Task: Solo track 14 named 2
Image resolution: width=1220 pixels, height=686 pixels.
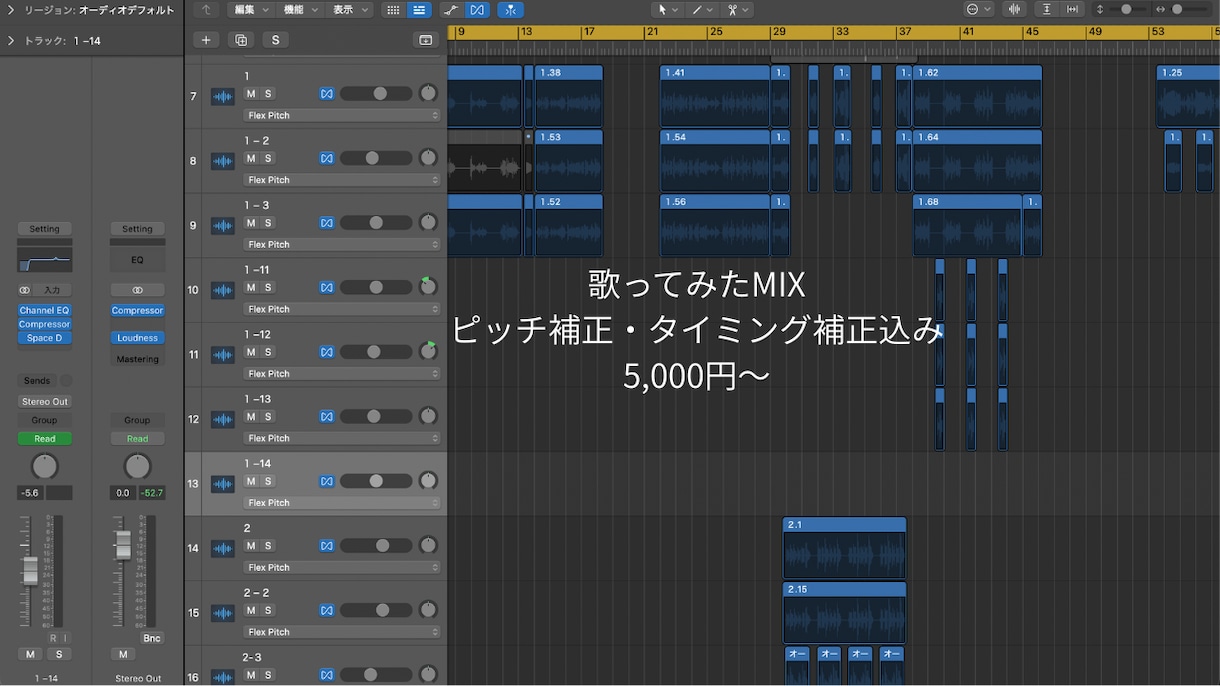Action: click(268, 546)
